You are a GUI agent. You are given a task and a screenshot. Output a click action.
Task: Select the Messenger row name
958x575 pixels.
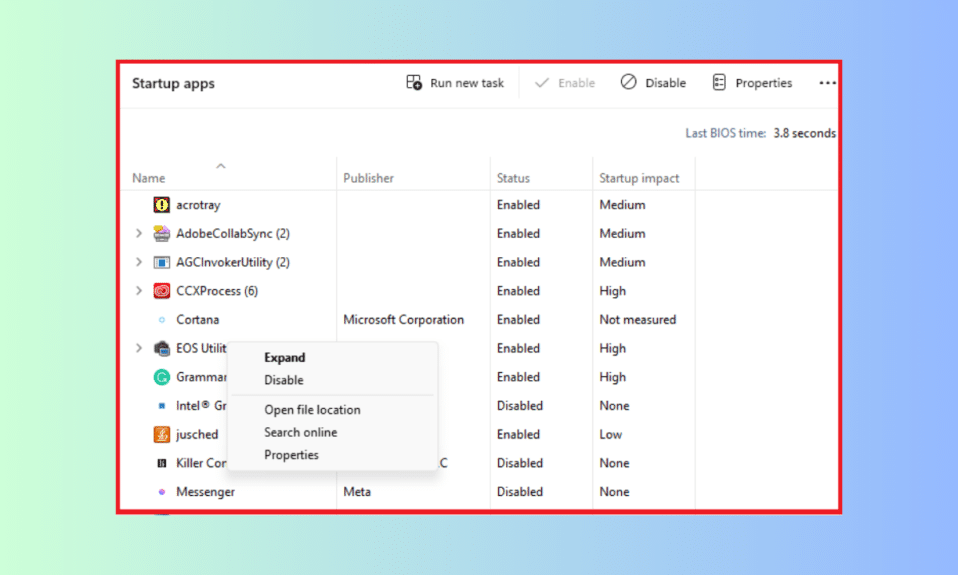(x=205, y=492)
